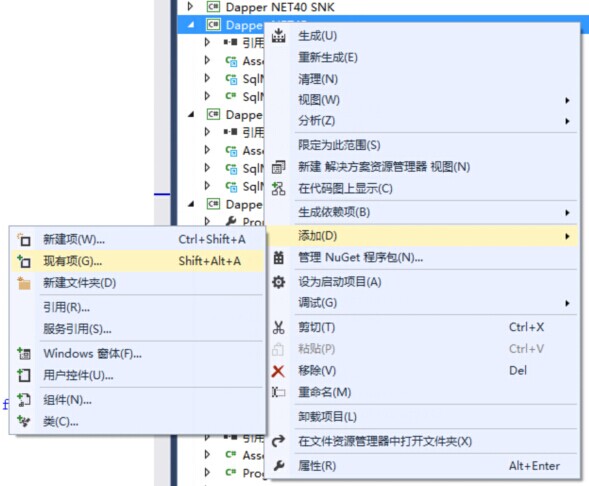
Task: Click the 生成依赖项(B) submenu arrow
Action: coord(567,213)
